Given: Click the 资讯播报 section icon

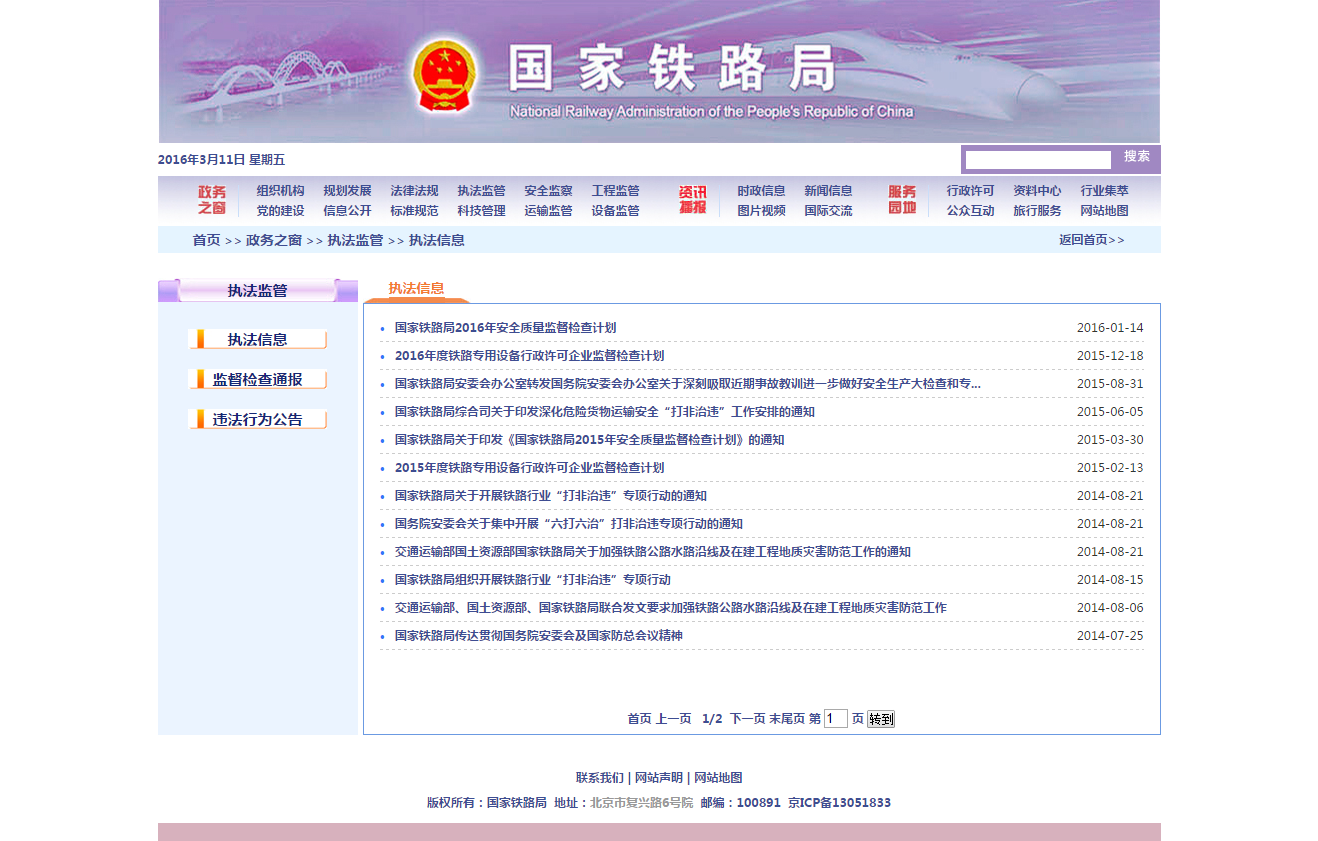Looking at the screenshot, I should click(x=692, y=200).
